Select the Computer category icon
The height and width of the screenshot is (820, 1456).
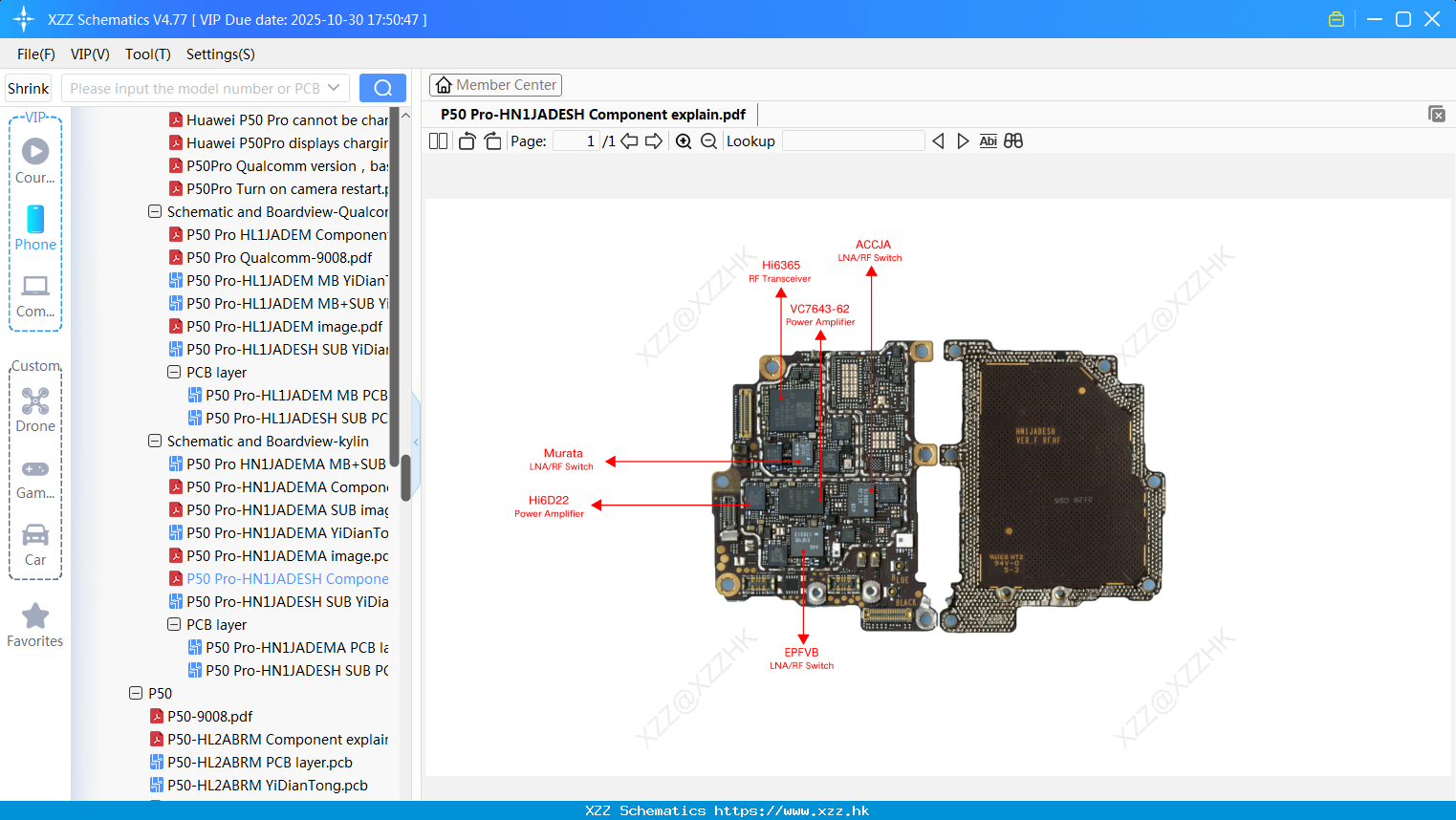tap(35, 295)
